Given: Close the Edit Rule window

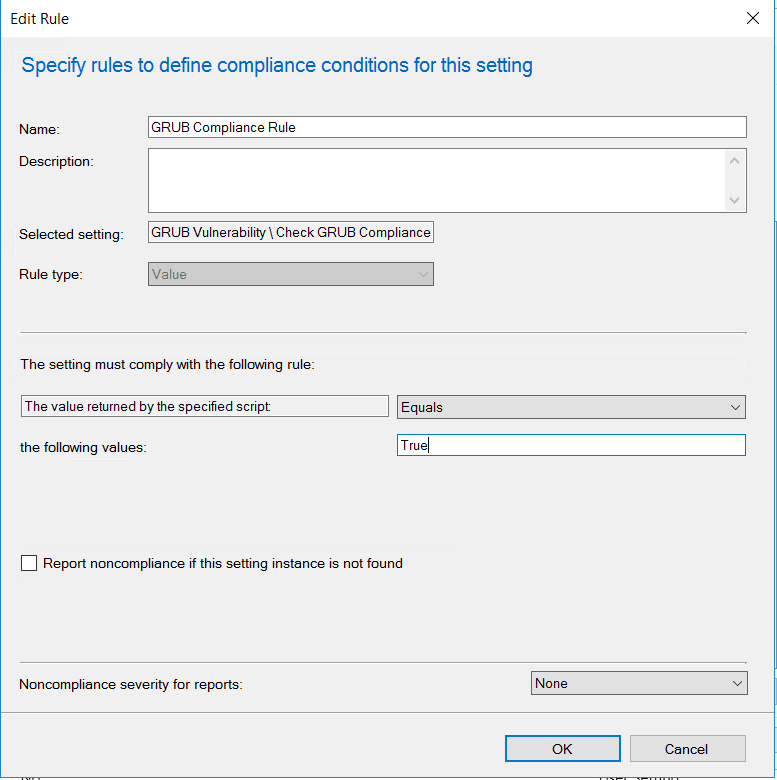Looking at the screenshot, I should coord(753,18).
